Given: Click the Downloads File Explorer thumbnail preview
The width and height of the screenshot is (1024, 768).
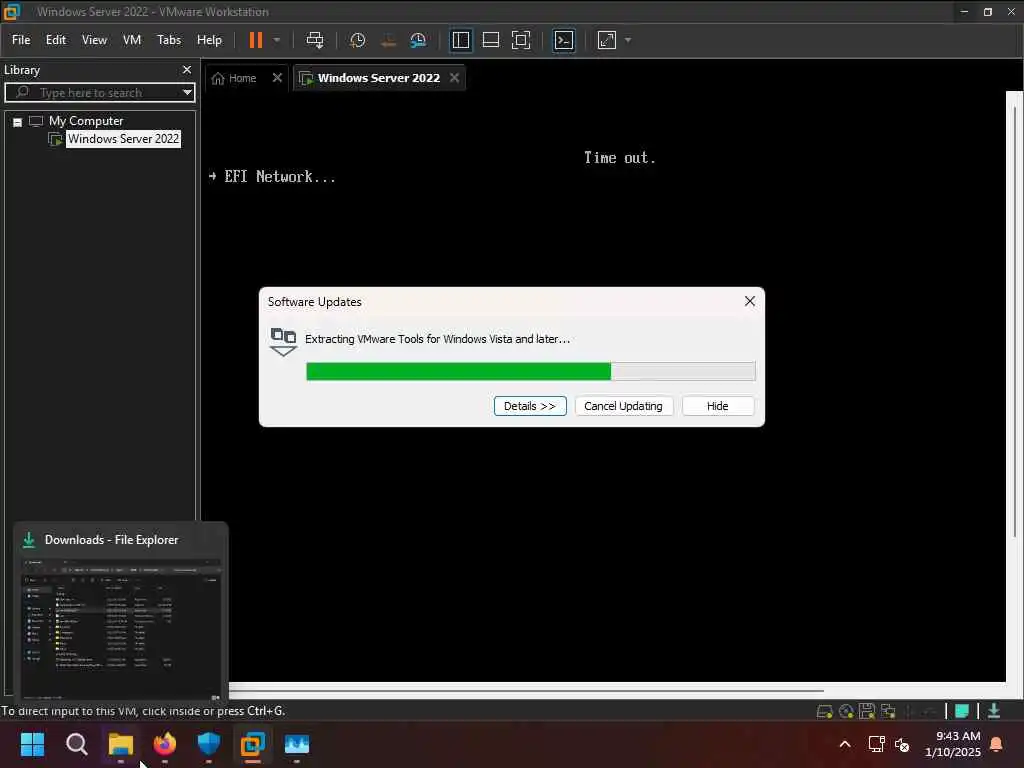Looking at the screenshot, I should (121, 628).
